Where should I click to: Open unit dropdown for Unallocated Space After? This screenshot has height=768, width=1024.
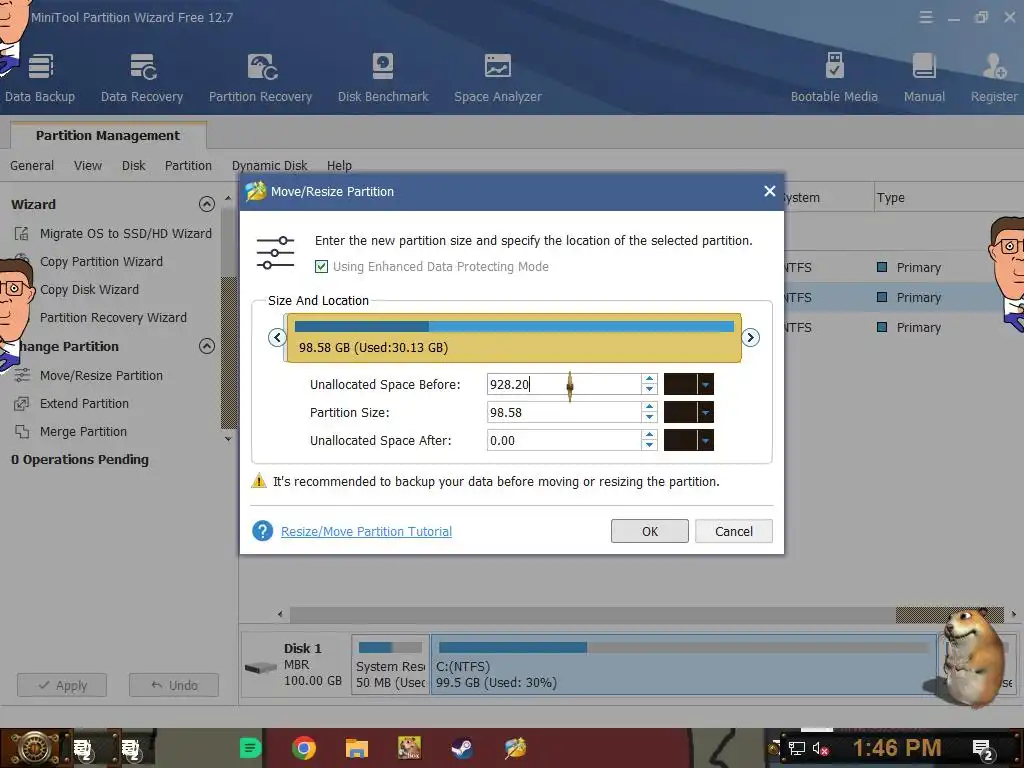click(x=705, y=440)
